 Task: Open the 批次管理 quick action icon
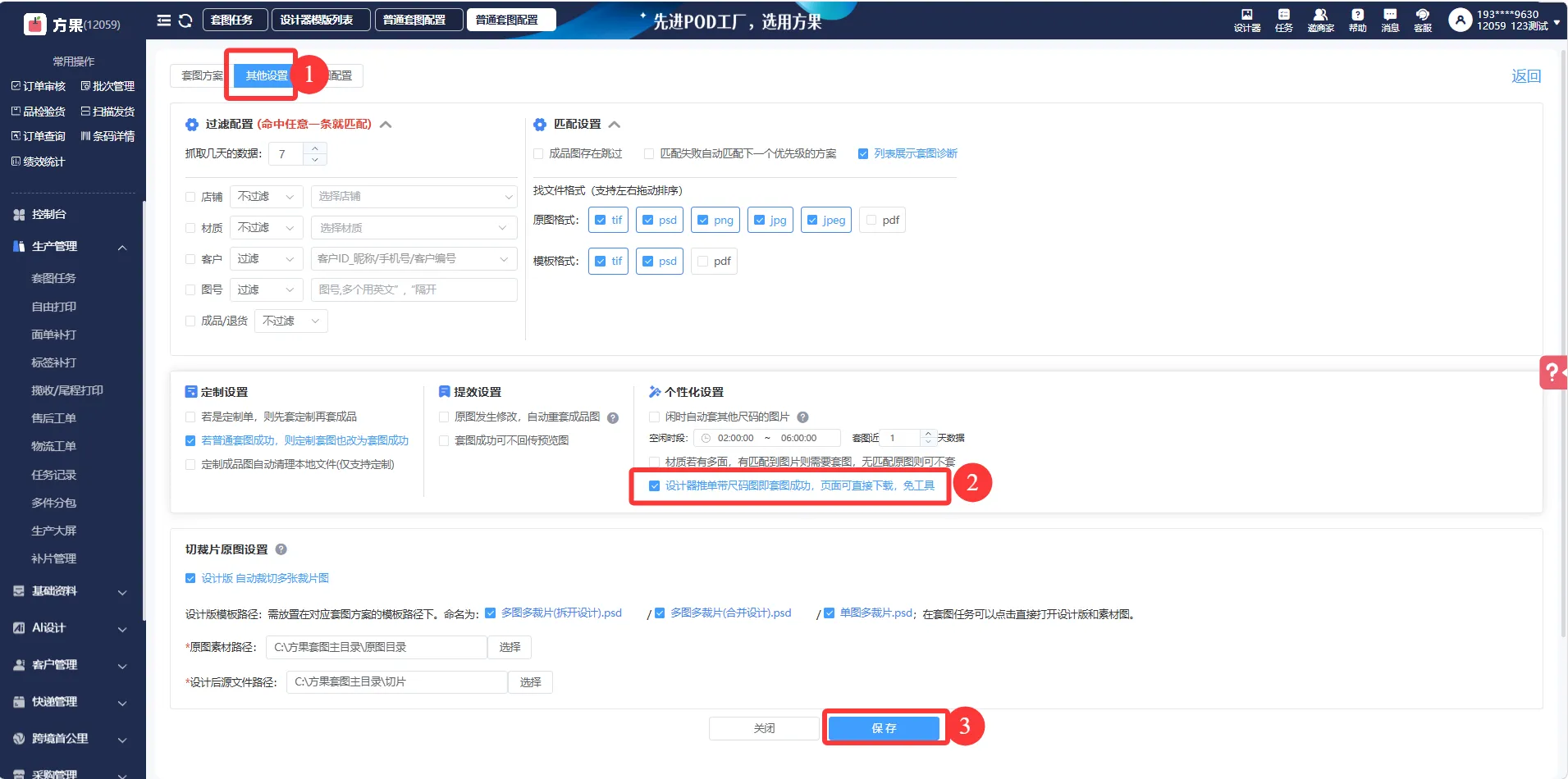pos(85,86)
